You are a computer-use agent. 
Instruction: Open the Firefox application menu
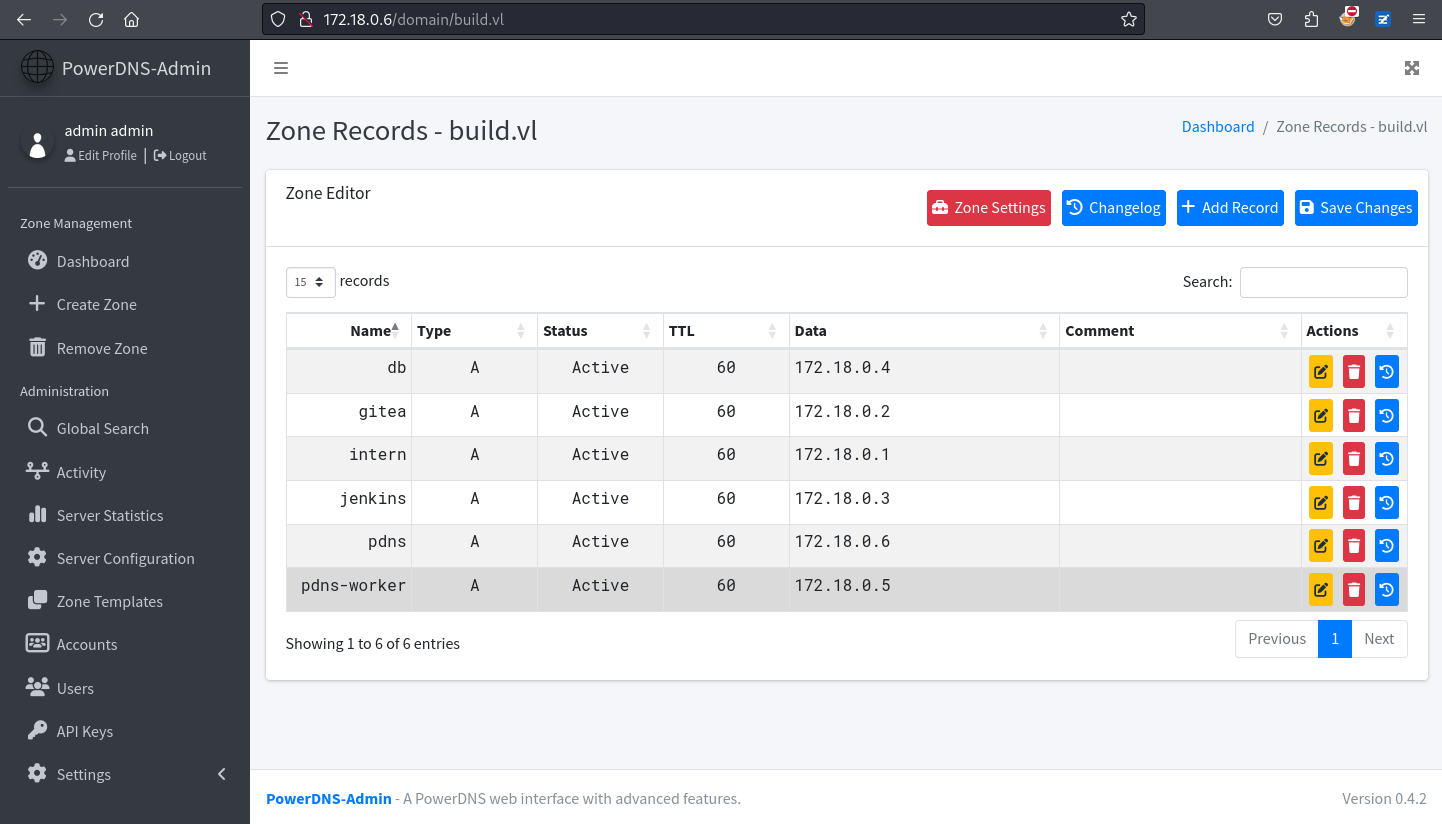coord(1419,19)
